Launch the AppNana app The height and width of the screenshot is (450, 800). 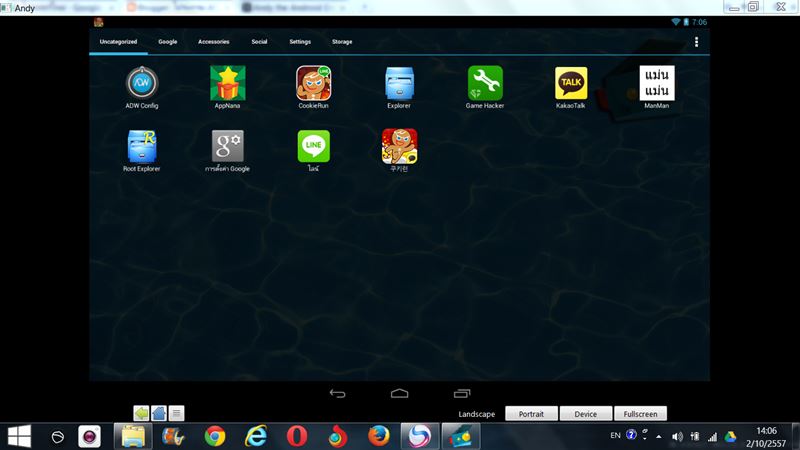point(228,87)
